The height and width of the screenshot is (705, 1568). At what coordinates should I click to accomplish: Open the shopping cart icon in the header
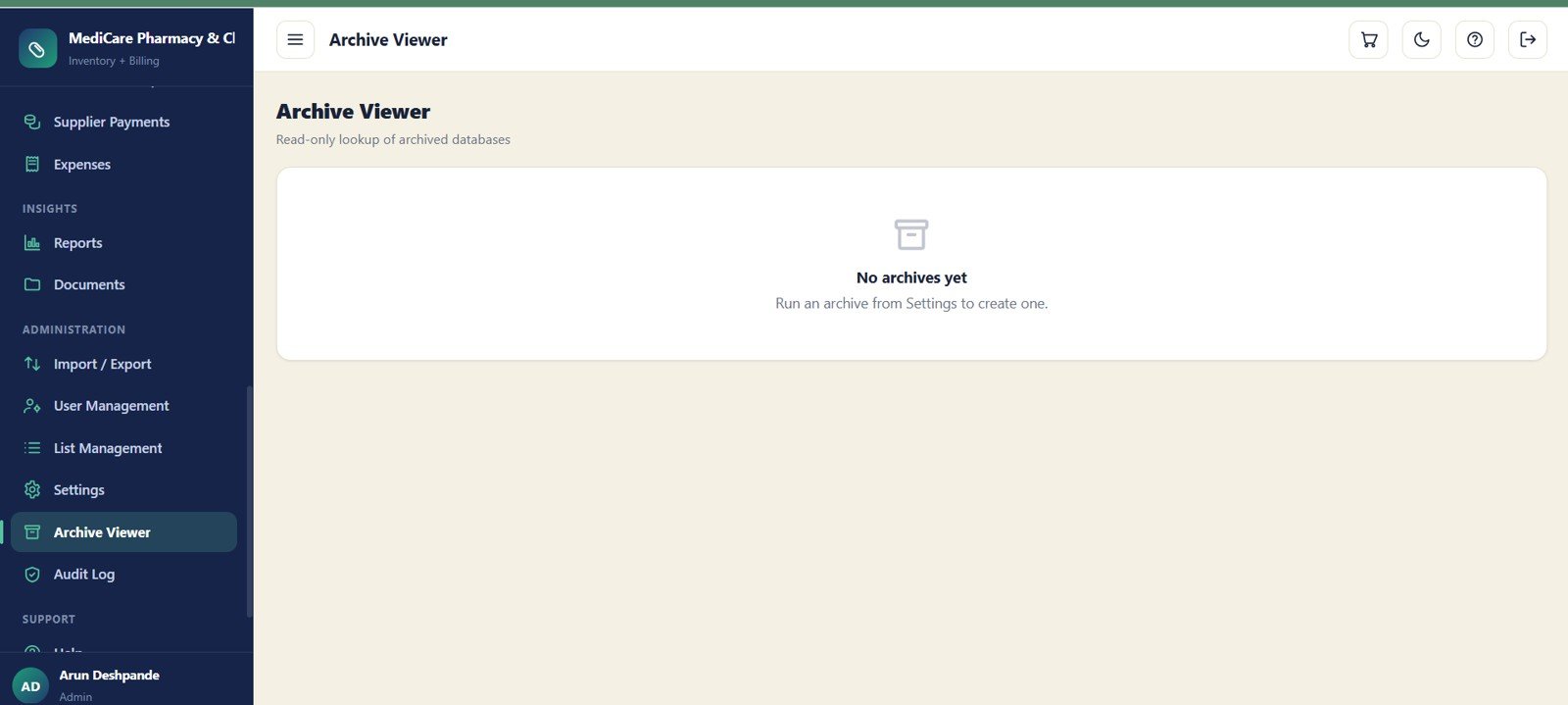(x=1369, y=40)
